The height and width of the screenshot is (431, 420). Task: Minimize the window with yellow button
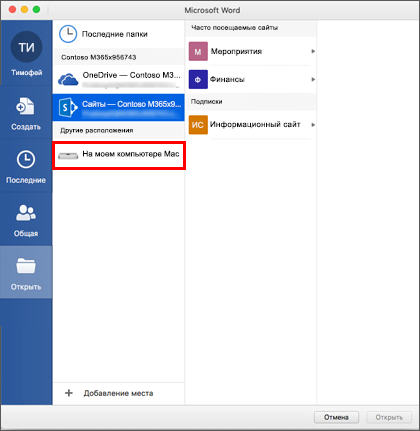pyautogui.click(x=24, y=9)
